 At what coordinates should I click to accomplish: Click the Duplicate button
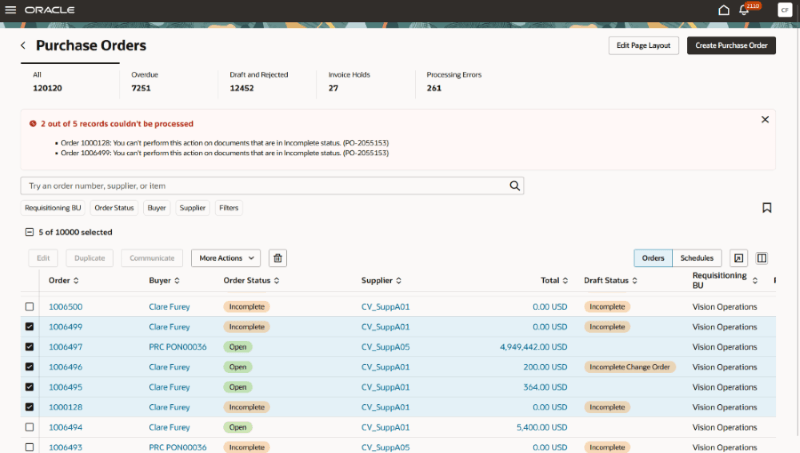point(90,258)
